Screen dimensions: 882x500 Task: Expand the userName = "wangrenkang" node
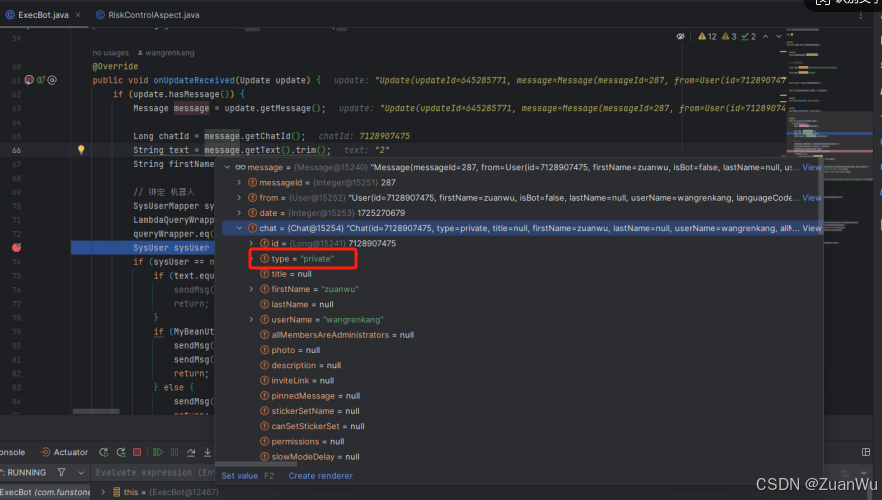pyautogui.click(x=251, y=319)
